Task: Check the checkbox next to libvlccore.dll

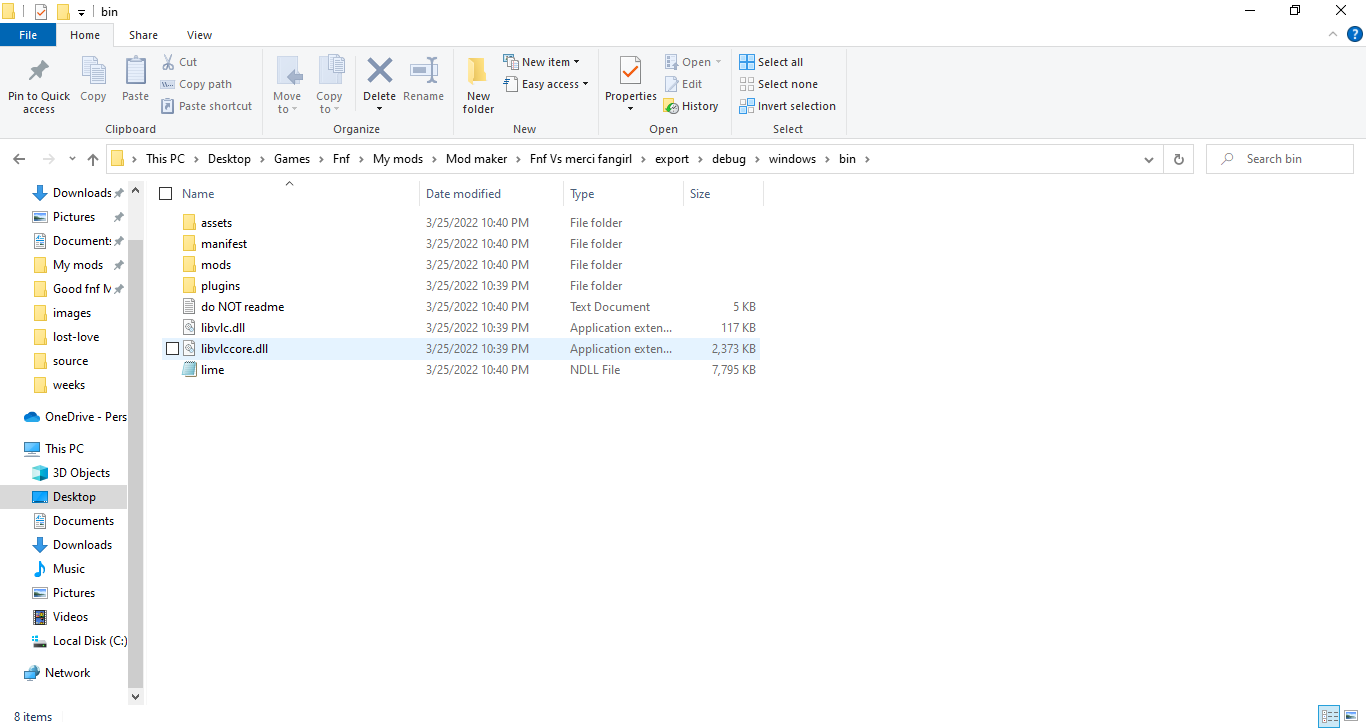Action: point(172,348)
